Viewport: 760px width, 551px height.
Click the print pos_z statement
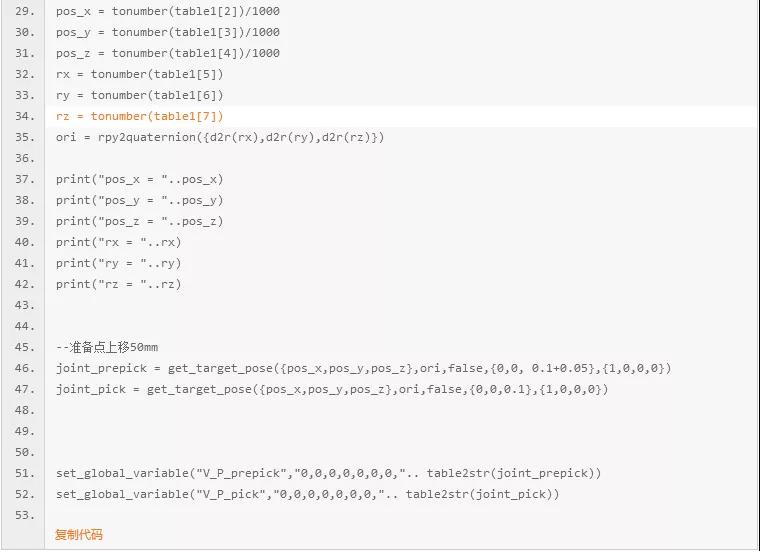(x=140, y=221)
